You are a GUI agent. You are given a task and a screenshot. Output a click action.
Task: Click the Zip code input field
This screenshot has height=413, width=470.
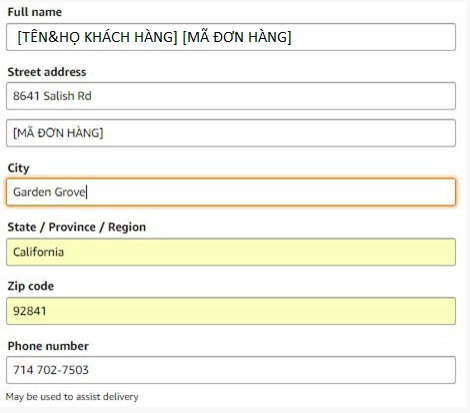(x=231, y=311)
